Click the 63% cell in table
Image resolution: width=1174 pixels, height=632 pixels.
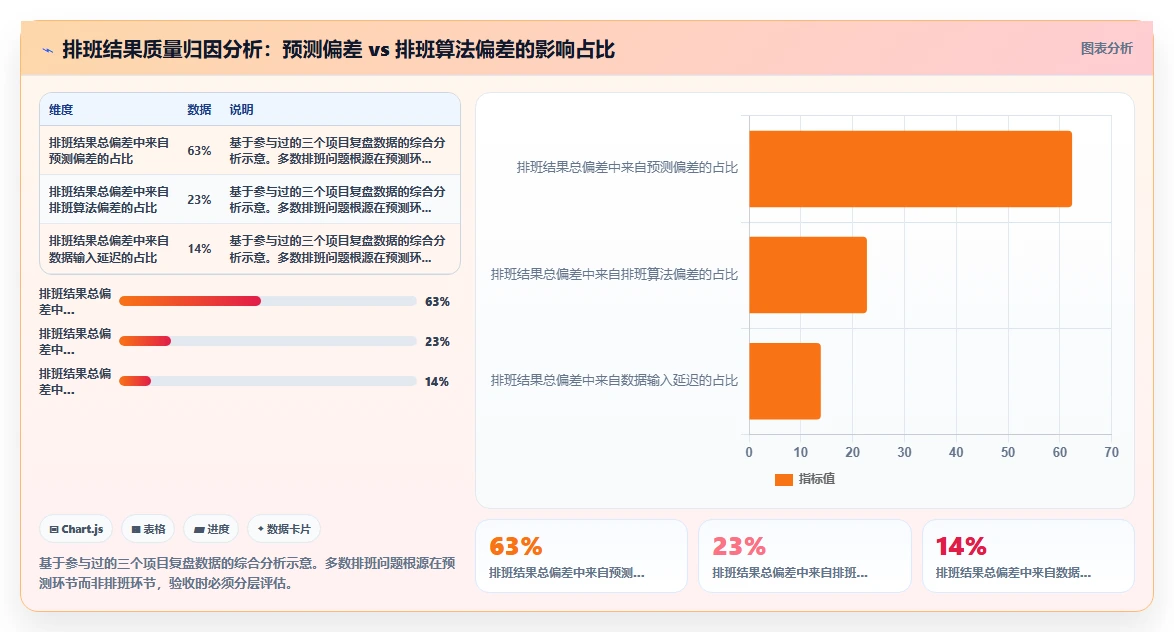click(x=199, y=151)
